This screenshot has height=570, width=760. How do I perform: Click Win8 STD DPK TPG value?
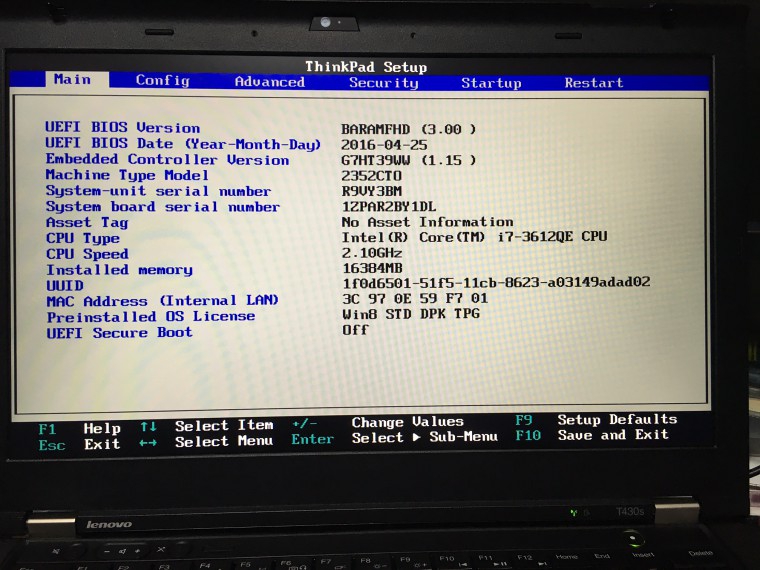click(x=411, y=314)
